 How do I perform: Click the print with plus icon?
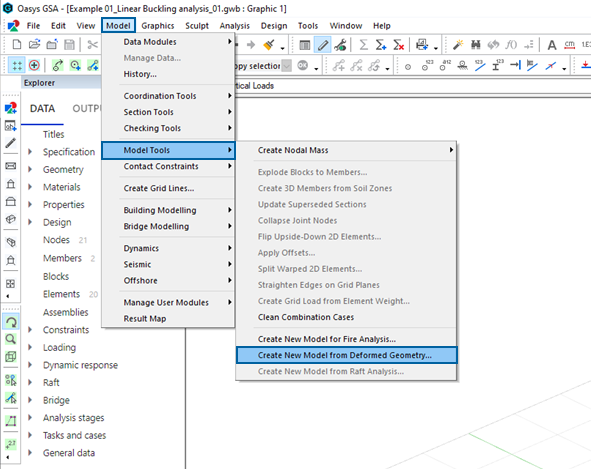click(x=422, y=45)
